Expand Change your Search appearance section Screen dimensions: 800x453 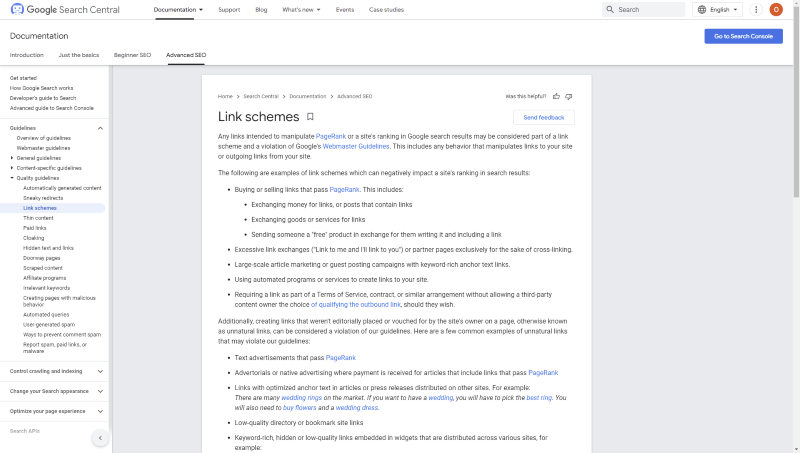click(100, 391)
